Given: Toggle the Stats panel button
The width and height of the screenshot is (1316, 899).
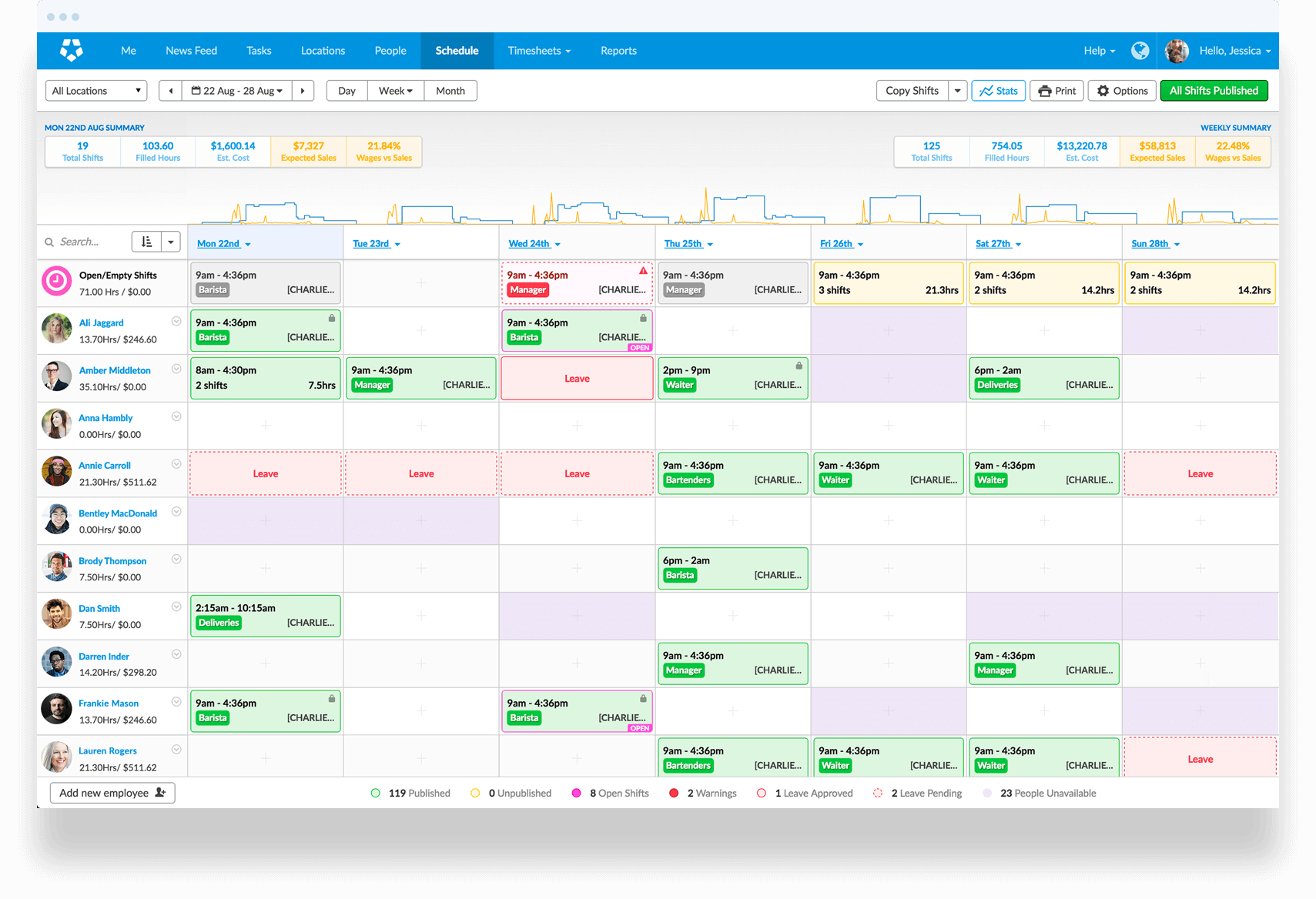Looking at the screenshot, I should click(x=998, y=91).
